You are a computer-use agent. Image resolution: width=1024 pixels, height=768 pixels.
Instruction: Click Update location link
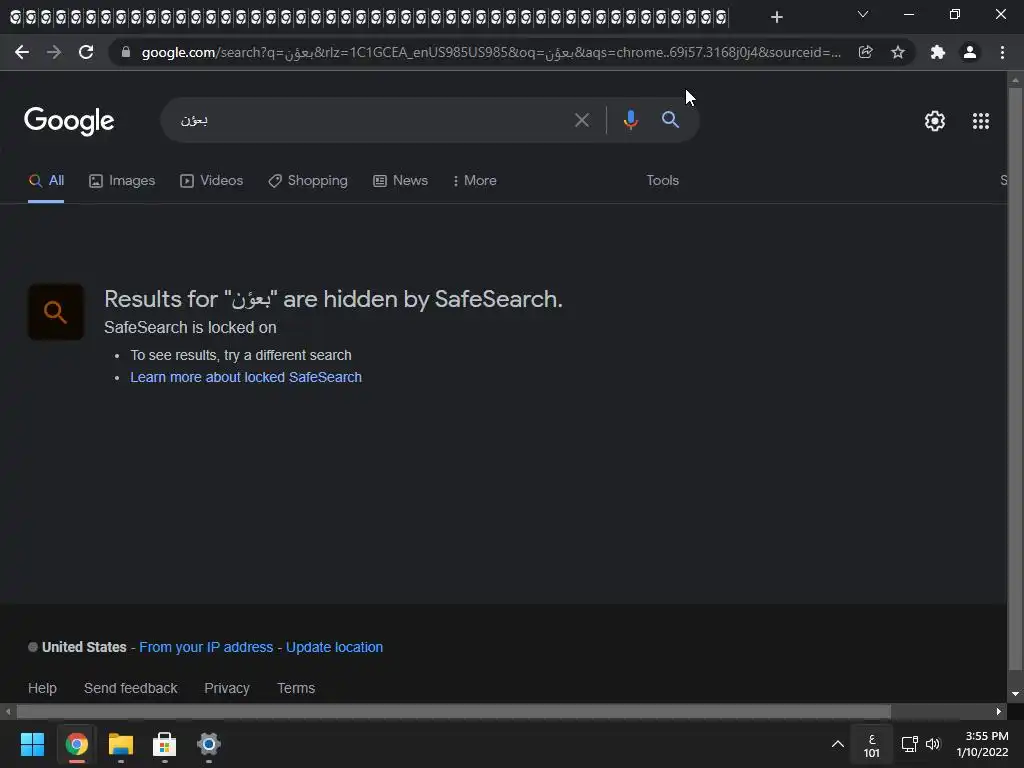coord(334,647)
